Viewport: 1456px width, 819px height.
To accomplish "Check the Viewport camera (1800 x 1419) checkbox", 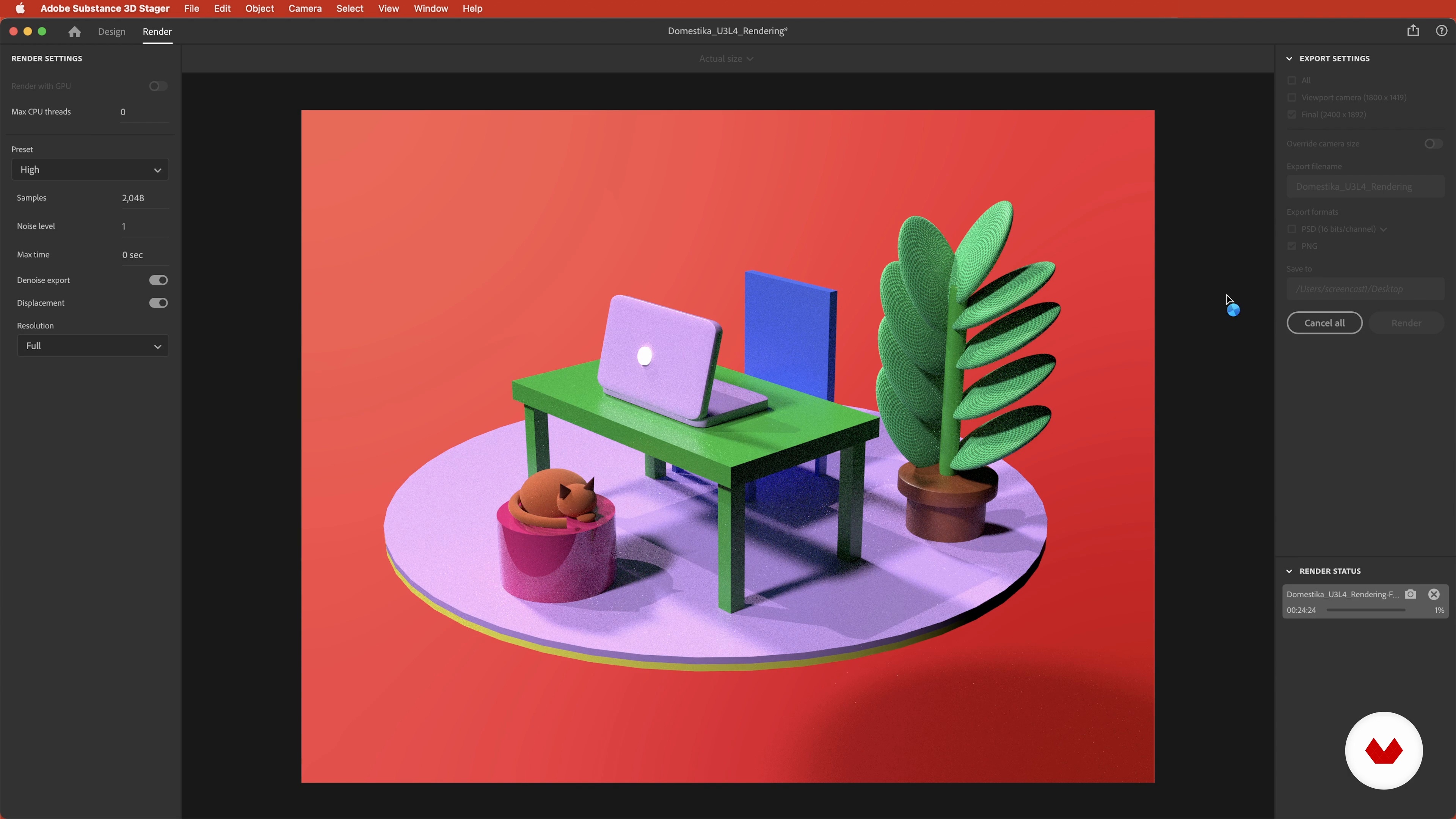I will (x=1291, y=97).
